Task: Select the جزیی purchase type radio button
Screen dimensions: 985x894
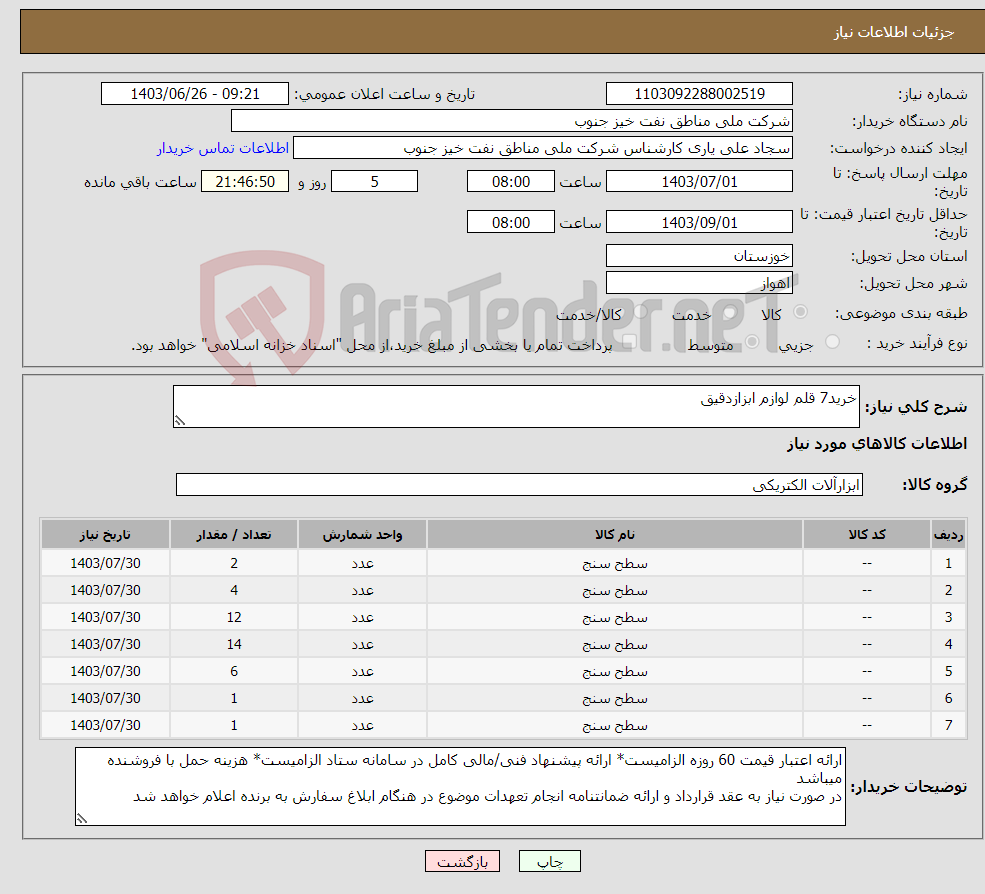Action: point(832,342)
